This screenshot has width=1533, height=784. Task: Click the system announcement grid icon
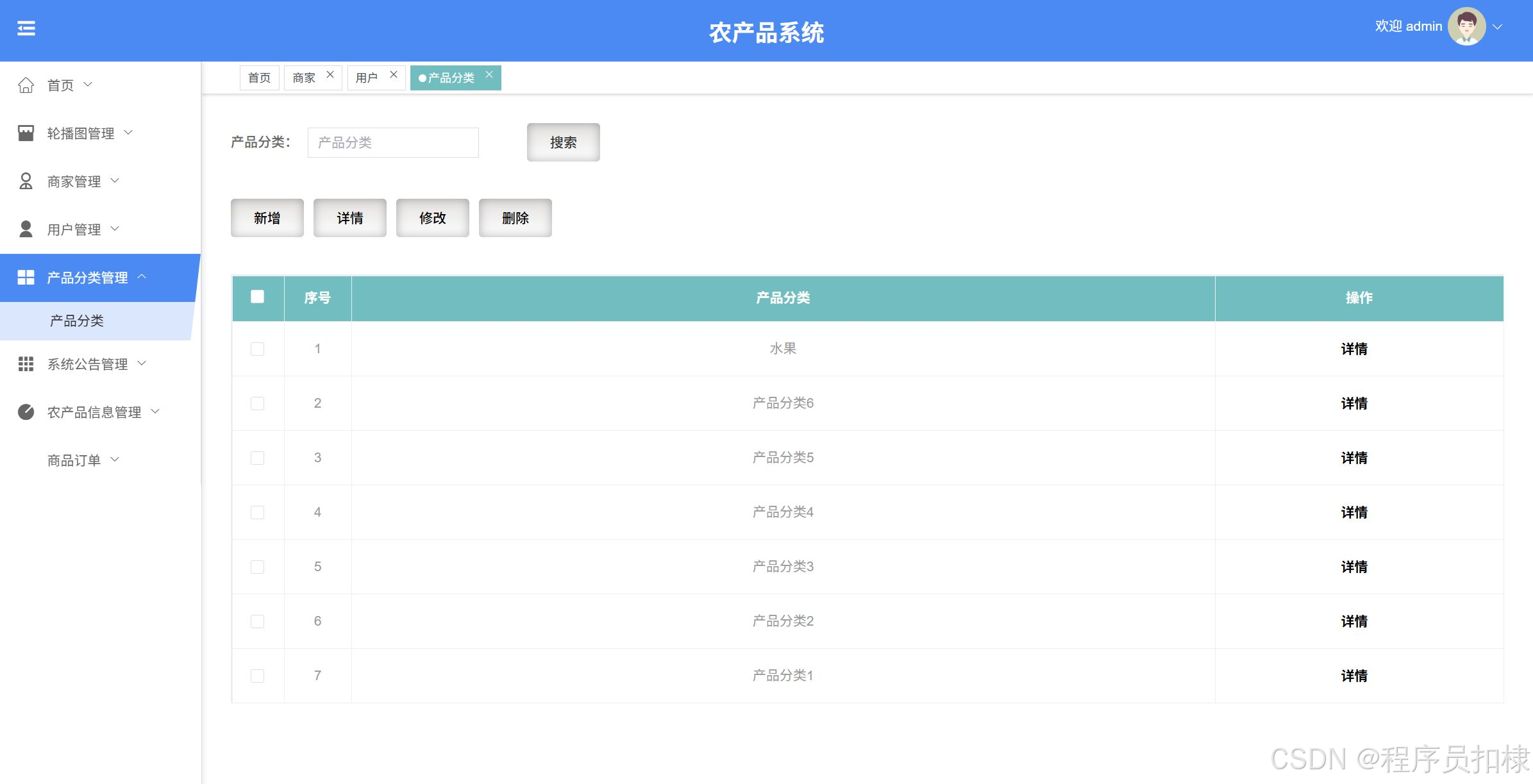coord(26,364)
